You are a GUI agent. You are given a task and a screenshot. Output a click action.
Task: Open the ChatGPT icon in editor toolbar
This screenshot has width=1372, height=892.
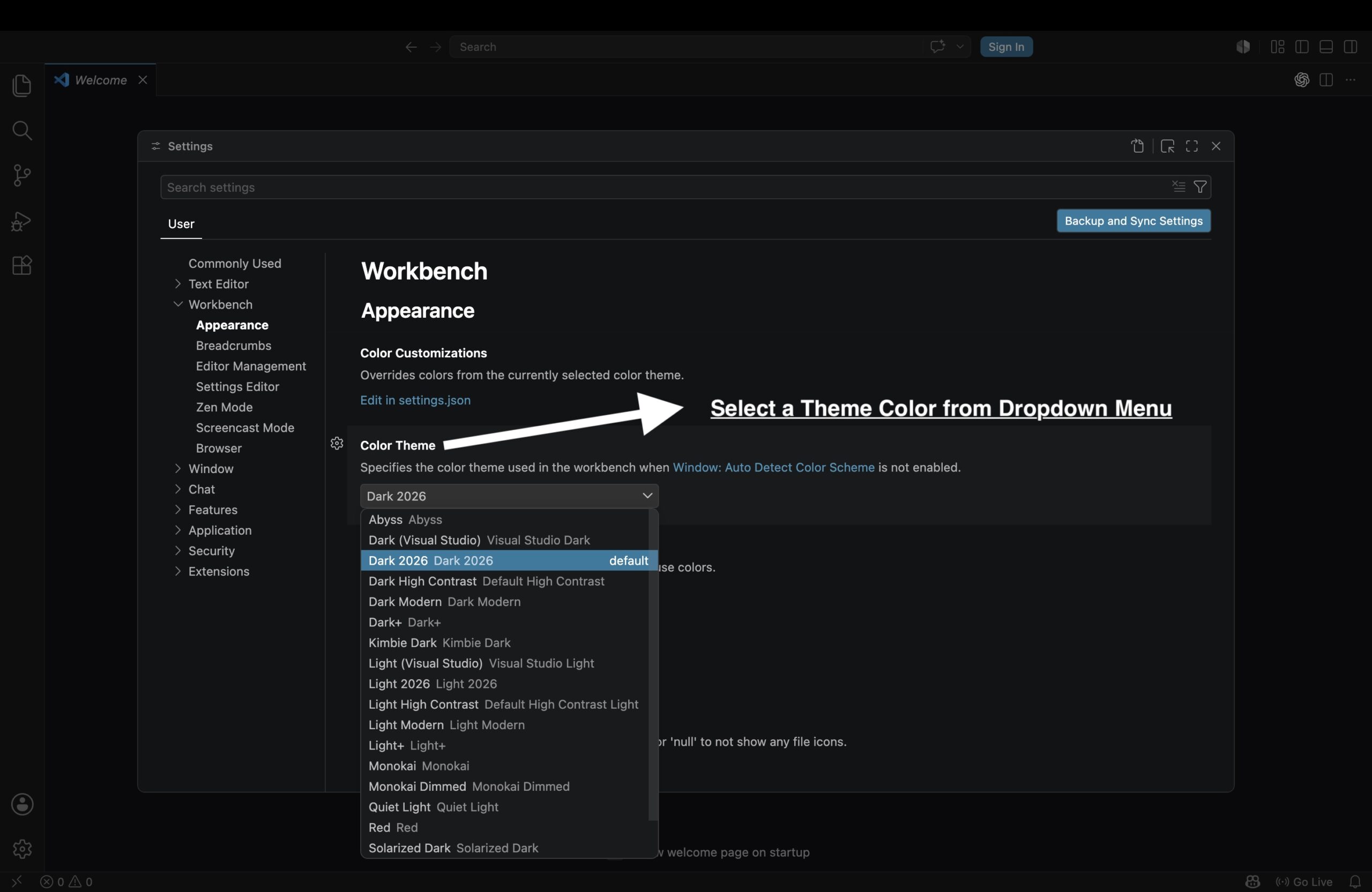tap(1302, 80)
